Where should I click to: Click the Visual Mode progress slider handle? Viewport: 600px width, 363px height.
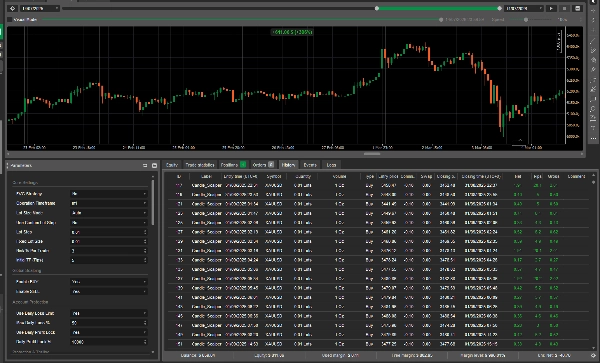click(x=441, y=20)
